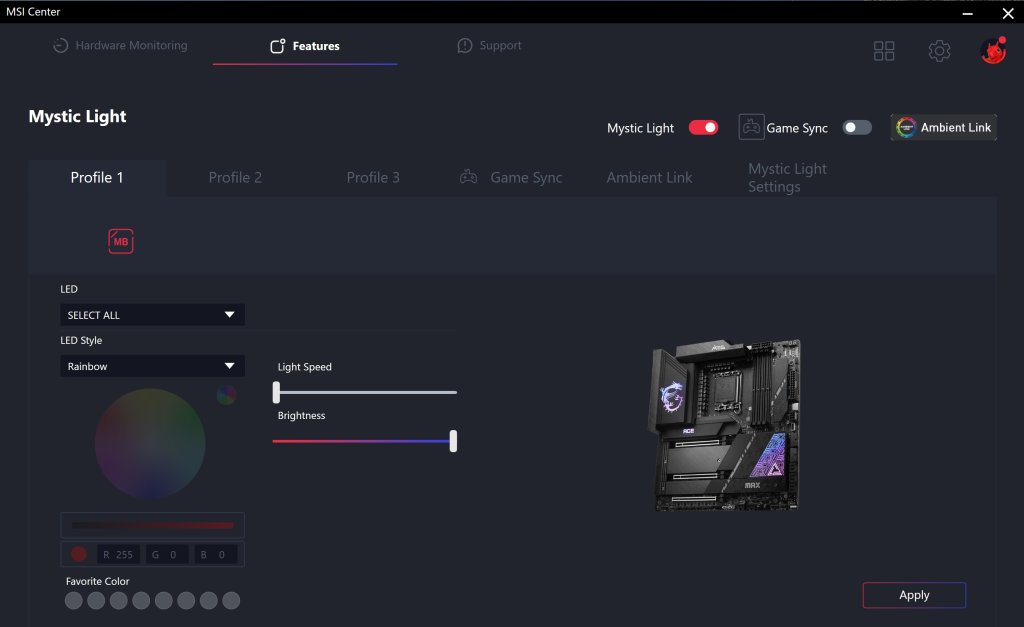Click the motherboard preview image

[724, 425]
